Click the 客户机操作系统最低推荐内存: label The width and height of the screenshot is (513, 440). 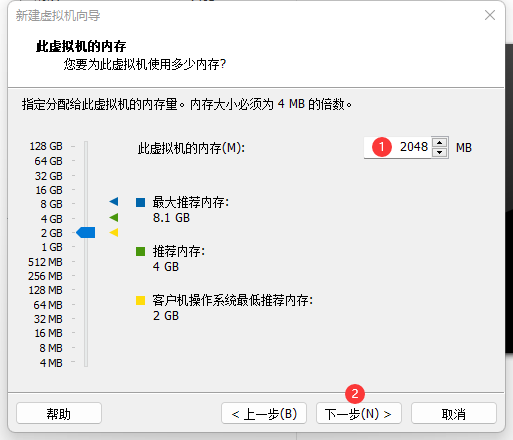[233, 300]
